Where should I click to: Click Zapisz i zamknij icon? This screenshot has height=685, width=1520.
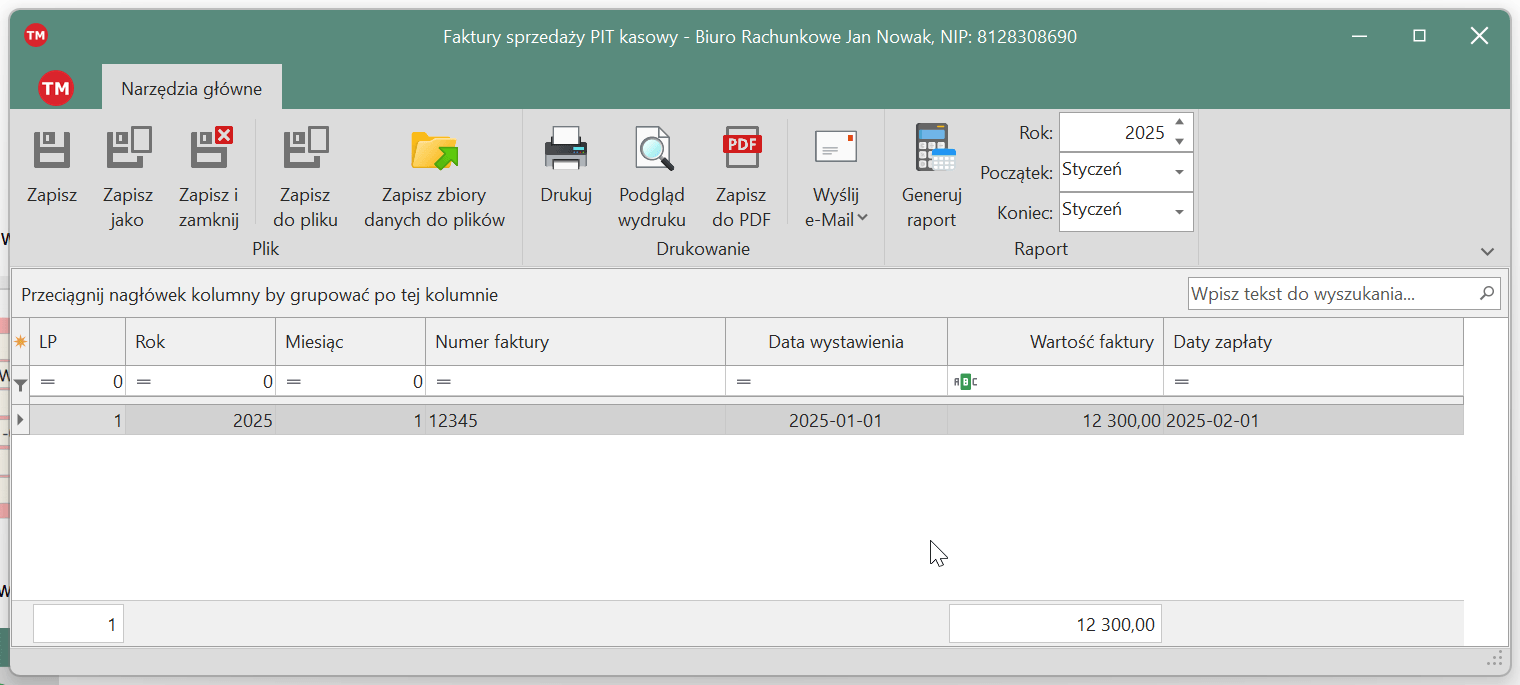pos(209,150)
